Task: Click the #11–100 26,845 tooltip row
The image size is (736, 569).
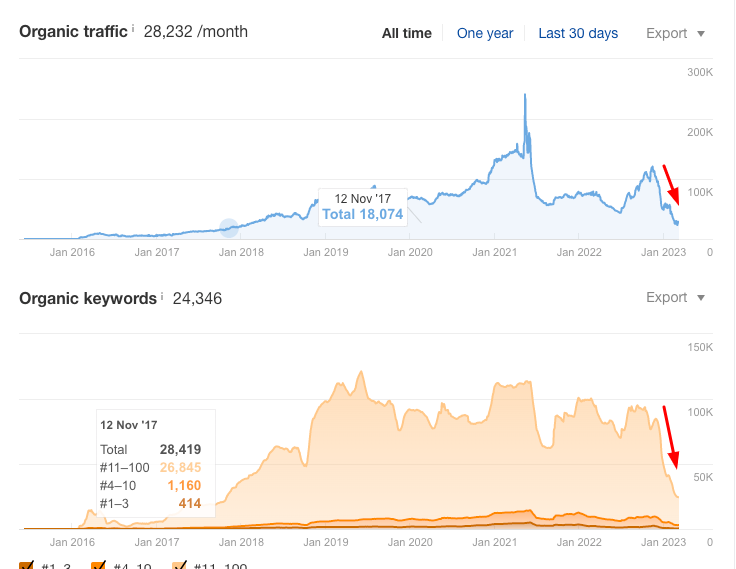Action: tap(150, 468)
